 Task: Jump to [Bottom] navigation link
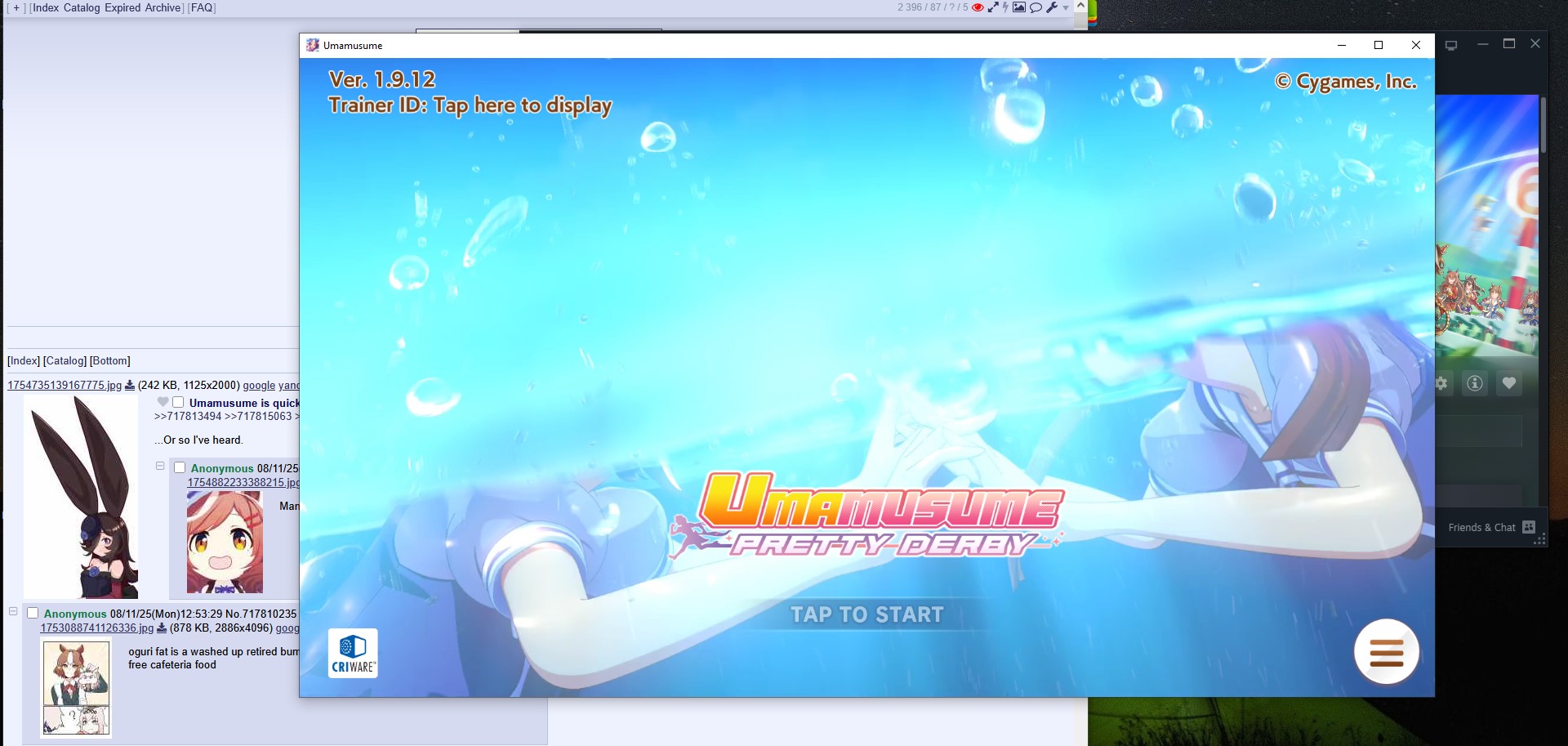pyautogui.click(x=110, y=360)
